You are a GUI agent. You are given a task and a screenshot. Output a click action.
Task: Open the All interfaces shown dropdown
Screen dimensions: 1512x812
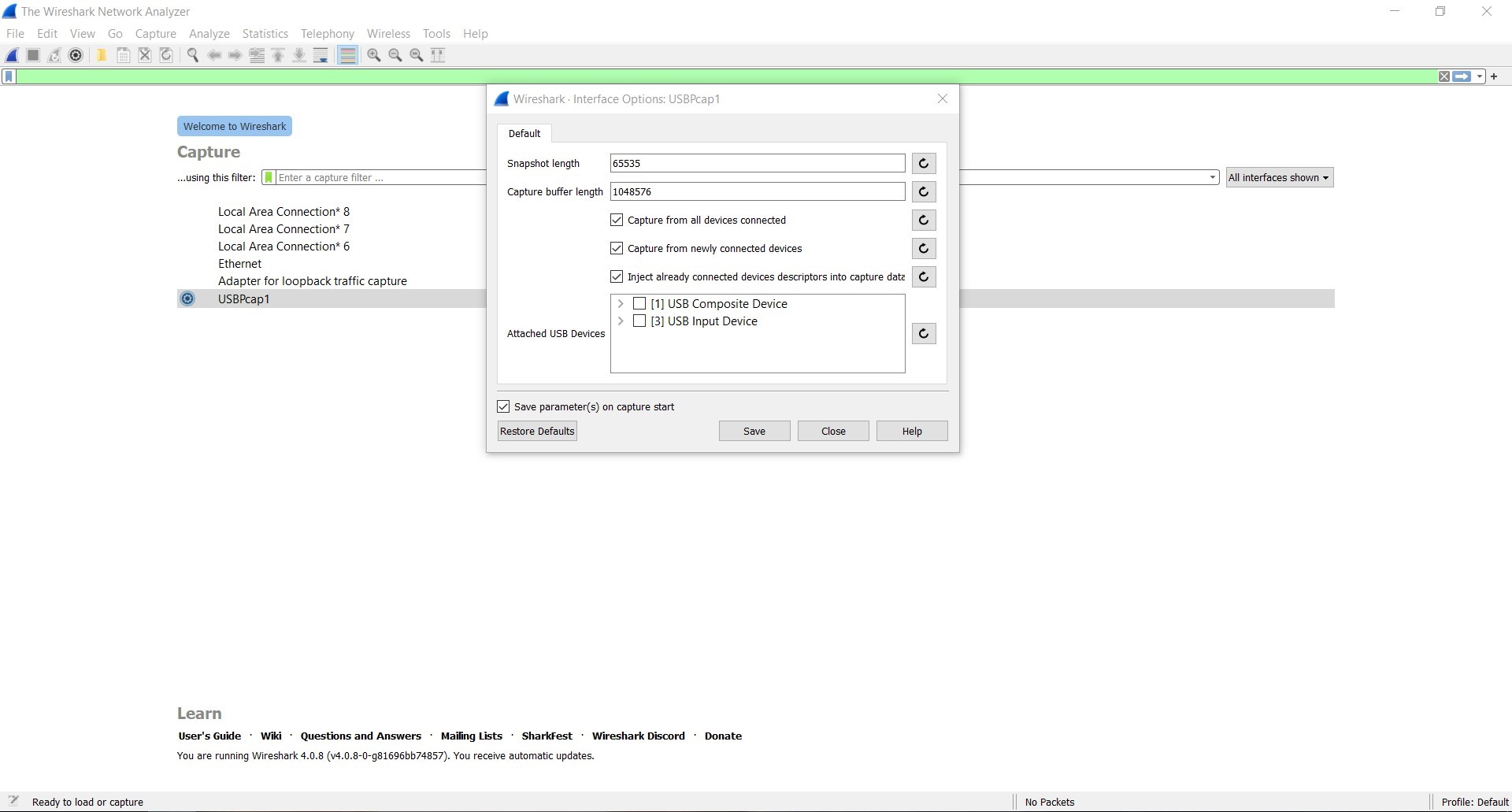pyautogui.click(x=1280, y=177)
